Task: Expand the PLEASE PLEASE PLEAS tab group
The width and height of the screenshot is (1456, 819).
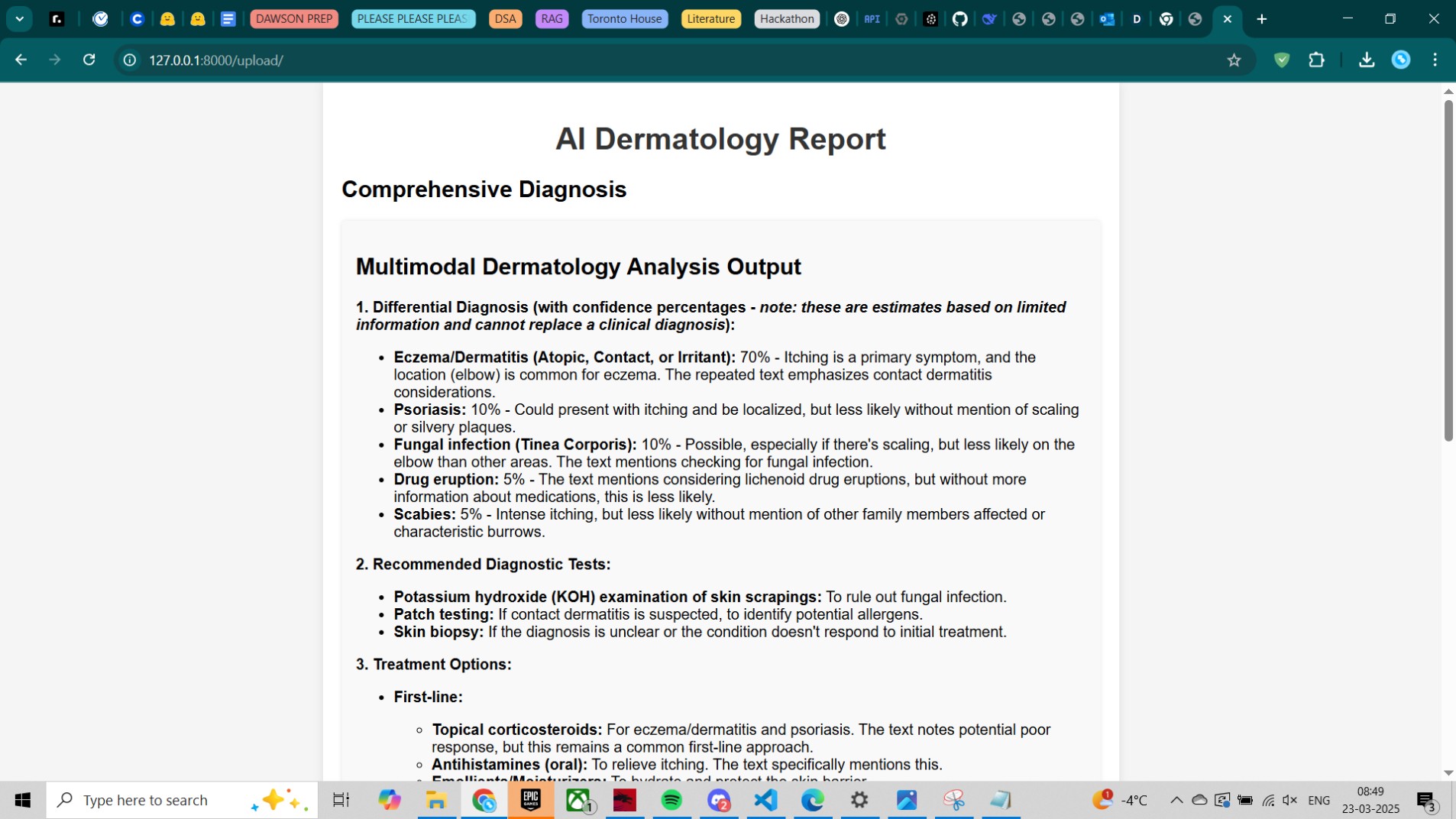Action: pyautogui.click(x=413, y=19)
